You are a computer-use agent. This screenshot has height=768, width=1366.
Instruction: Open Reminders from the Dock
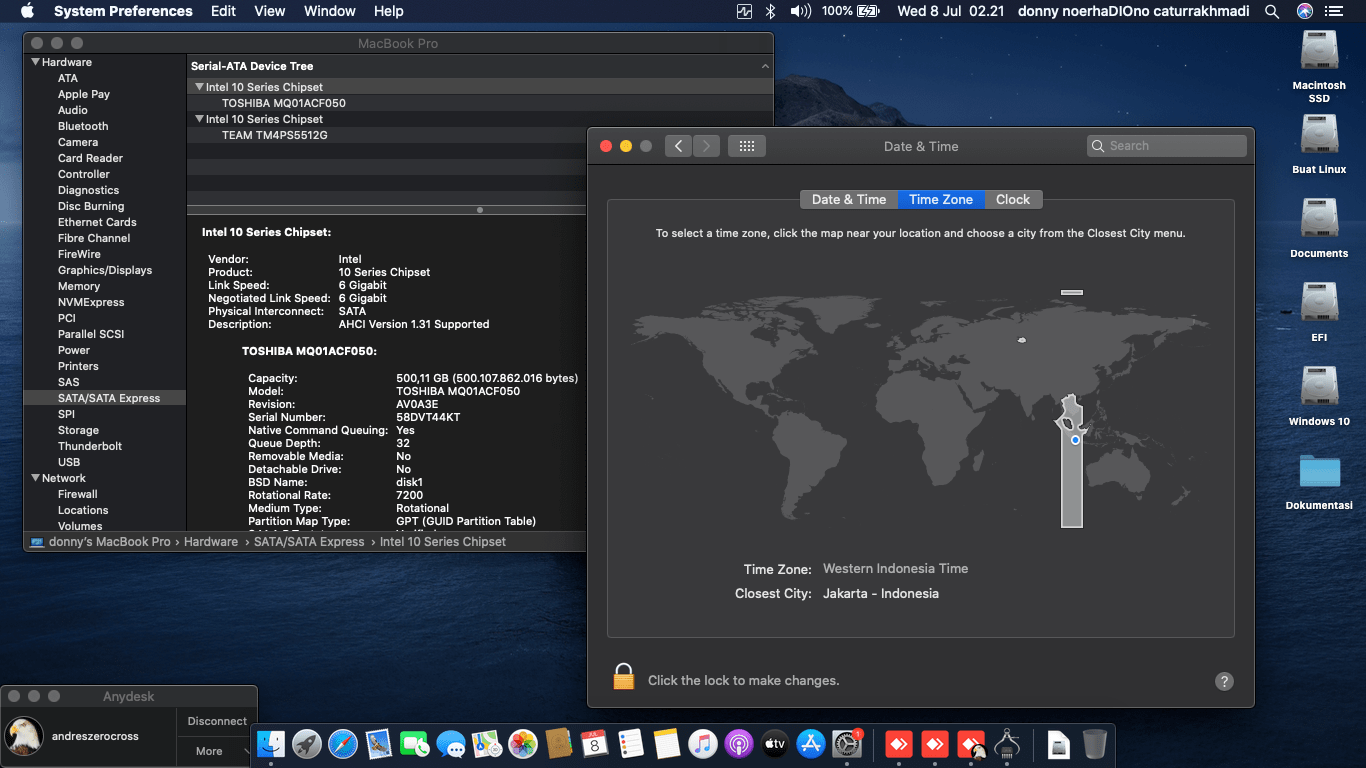click(x=631, y=744)
